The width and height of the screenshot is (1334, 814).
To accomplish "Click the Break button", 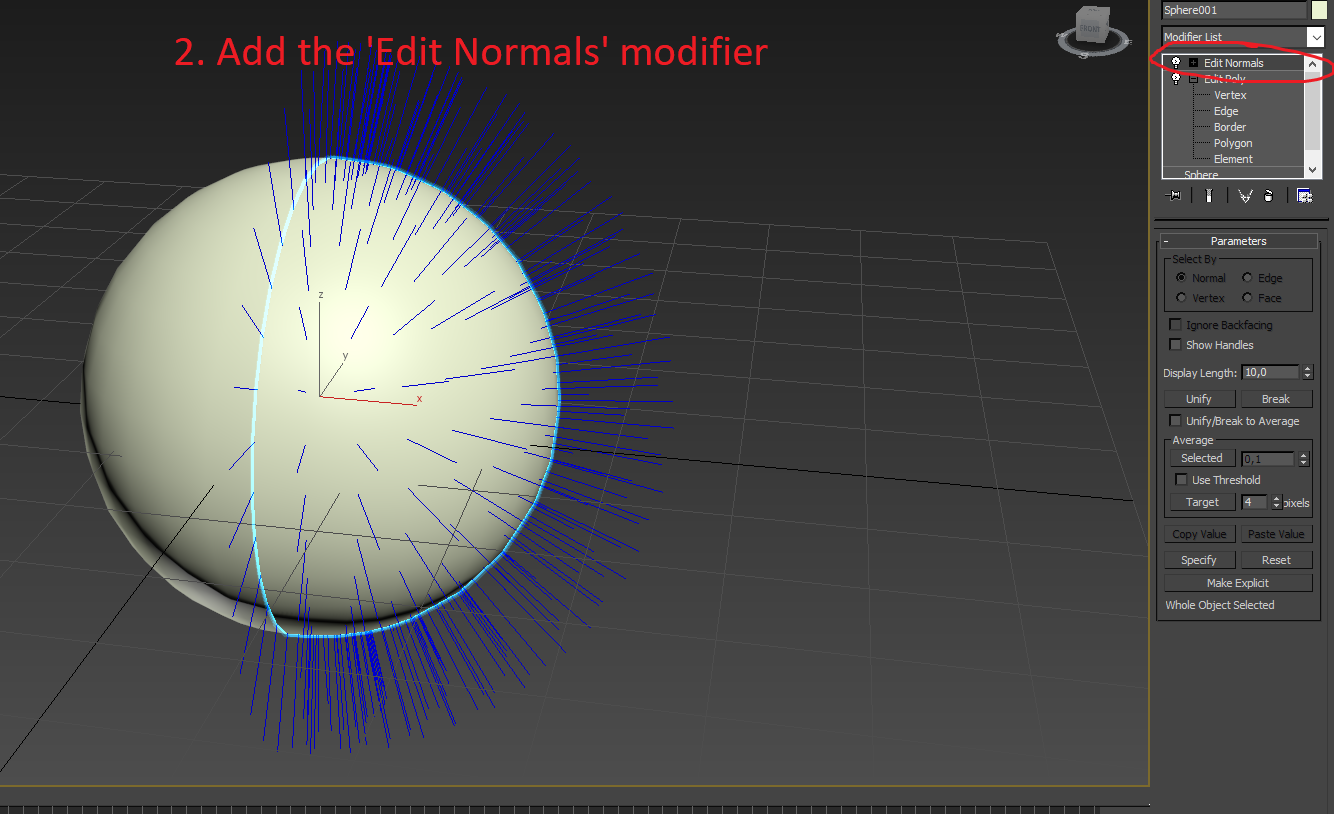I will click(1276, 399).
